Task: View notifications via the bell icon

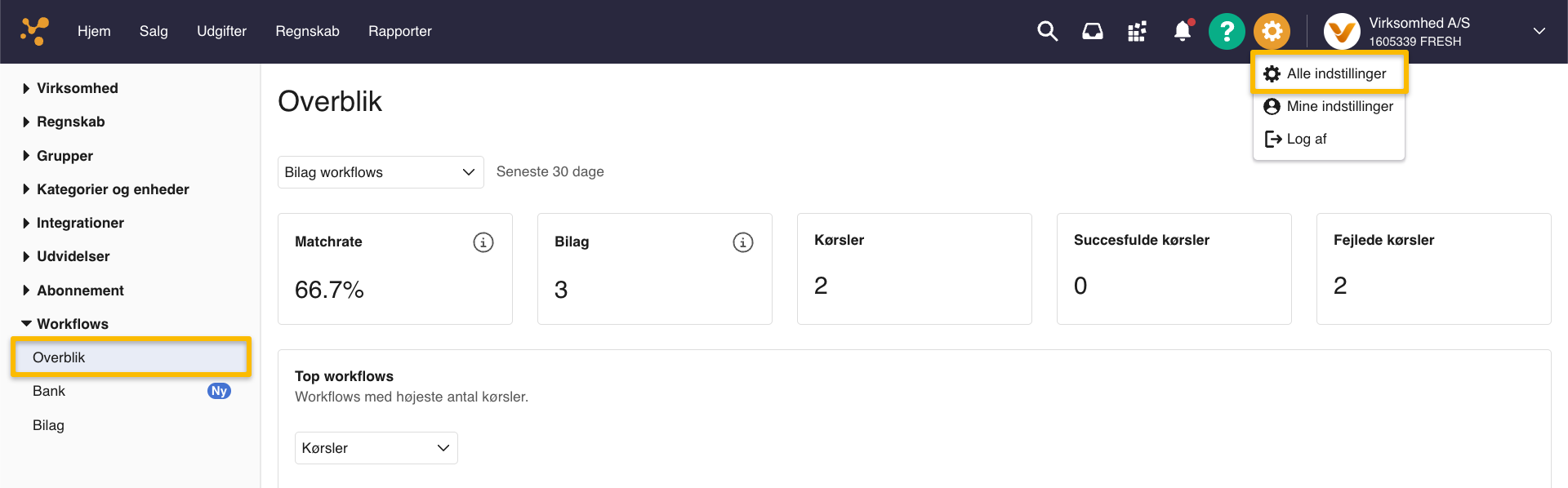Action: point(1182,31)
